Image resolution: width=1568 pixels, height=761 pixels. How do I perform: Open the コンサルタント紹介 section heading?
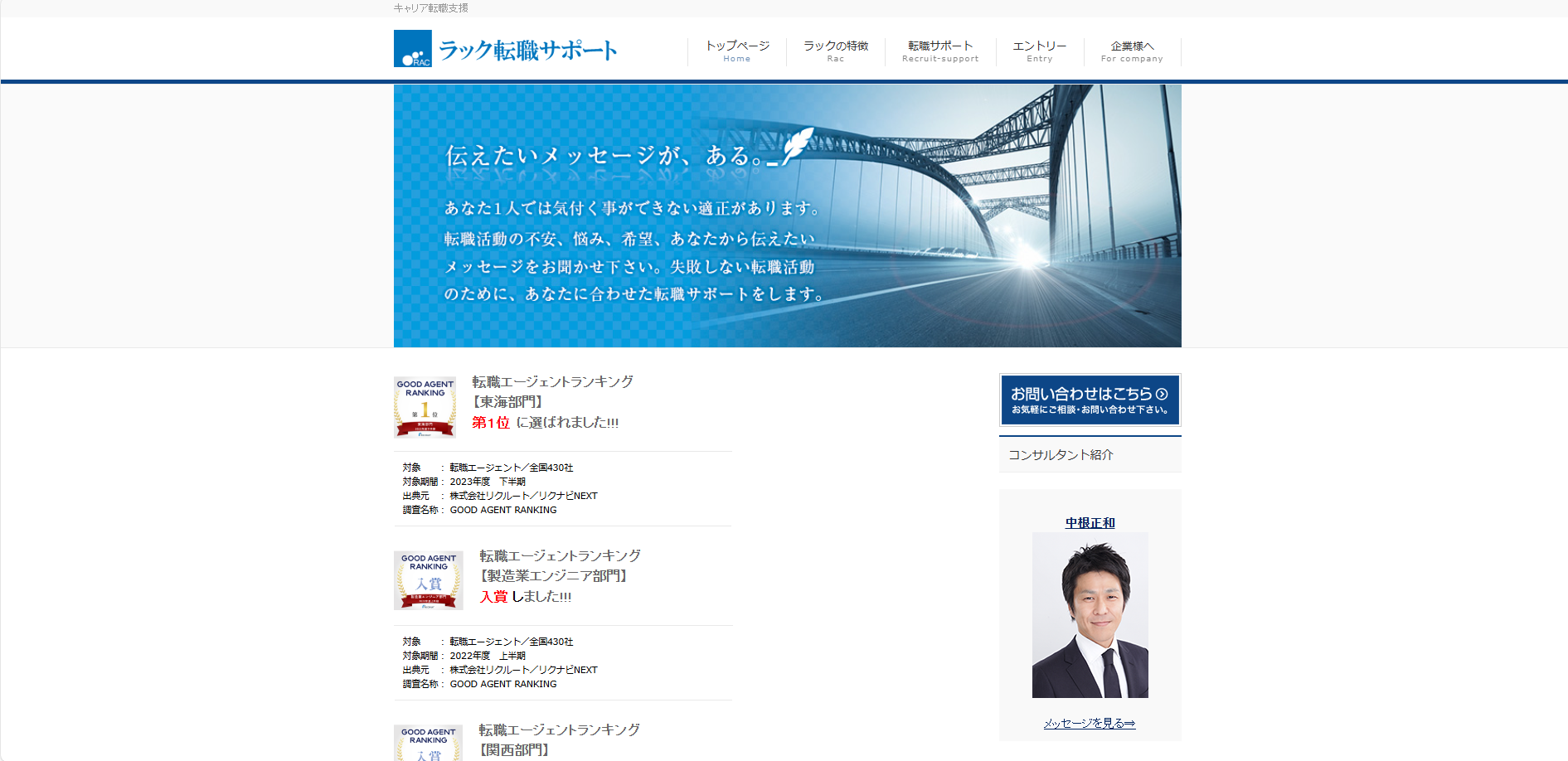pos(1061,455)
